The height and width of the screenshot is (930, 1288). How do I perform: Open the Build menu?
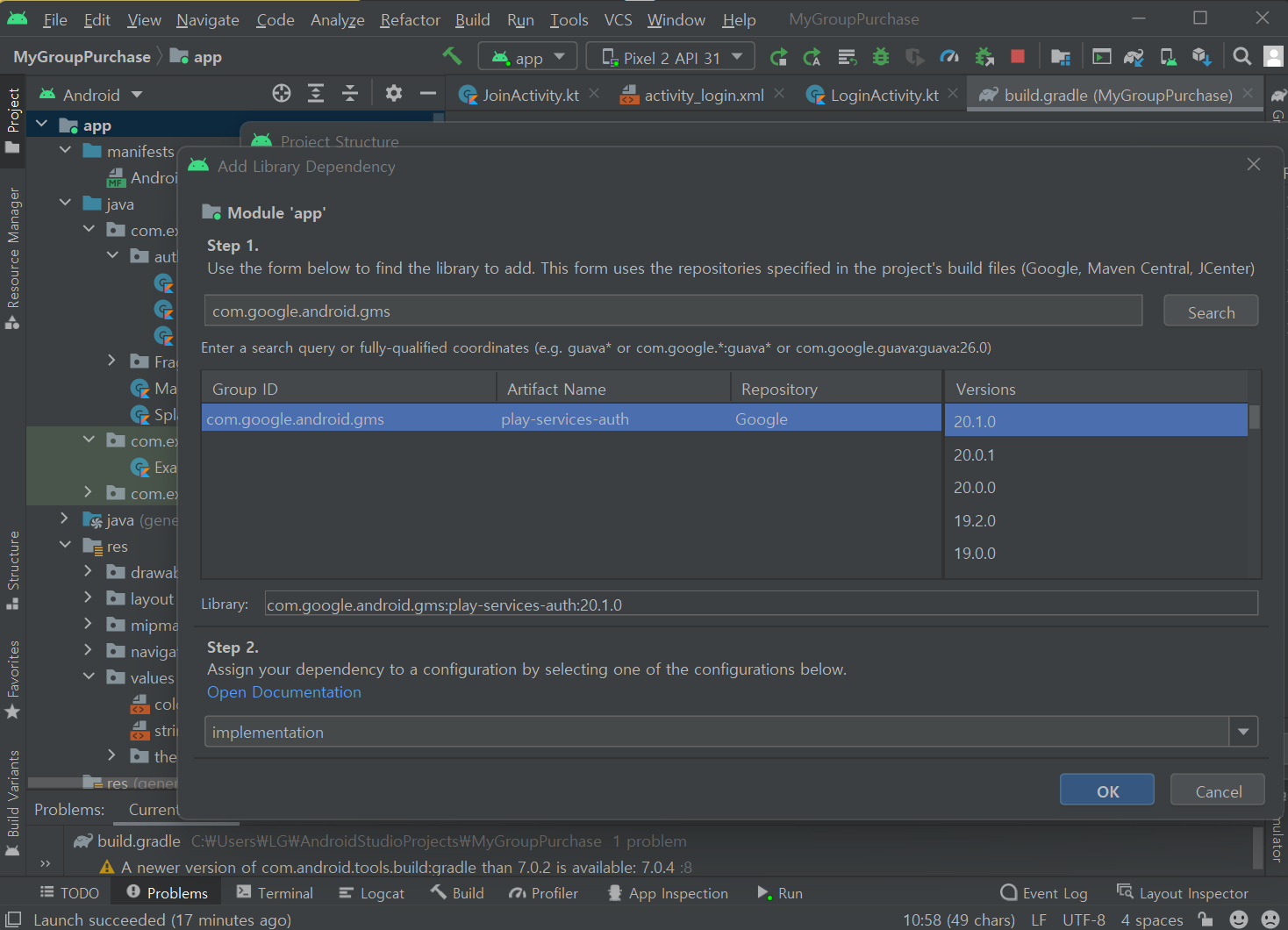(x=472, y=19)
